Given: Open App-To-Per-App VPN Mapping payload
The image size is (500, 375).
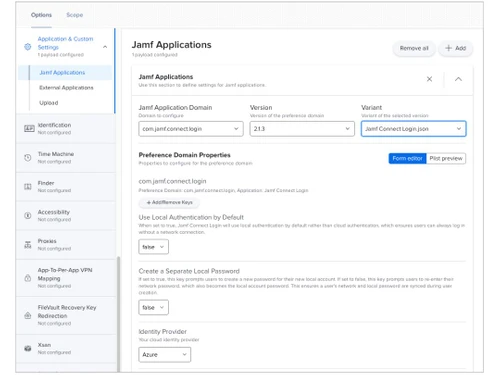Looking at the screenshot, I should pos(66,278).
